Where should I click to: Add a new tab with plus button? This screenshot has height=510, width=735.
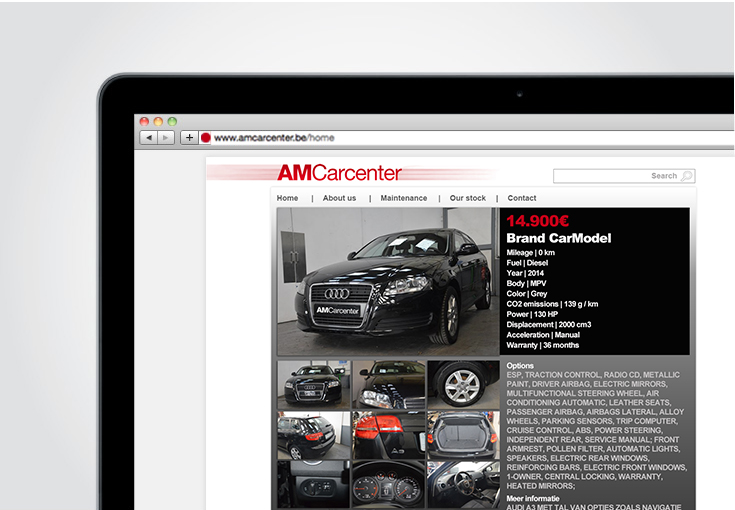[189, 138]
